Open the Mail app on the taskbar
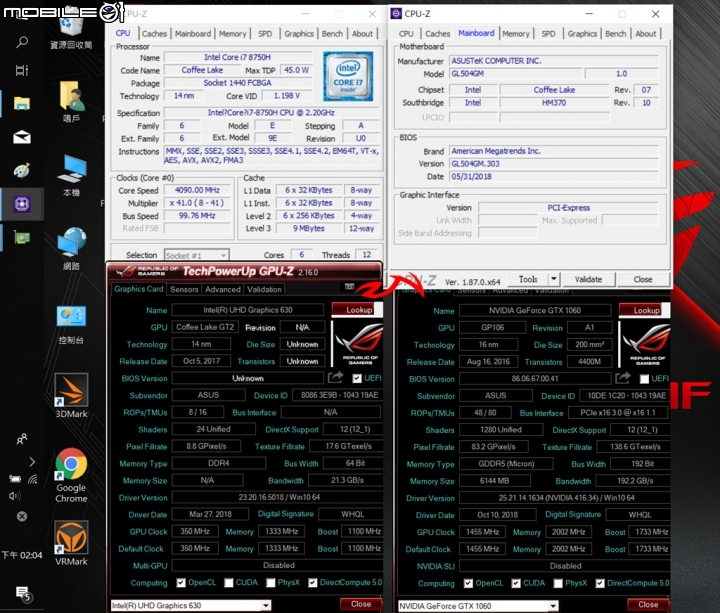 (22, 137)
